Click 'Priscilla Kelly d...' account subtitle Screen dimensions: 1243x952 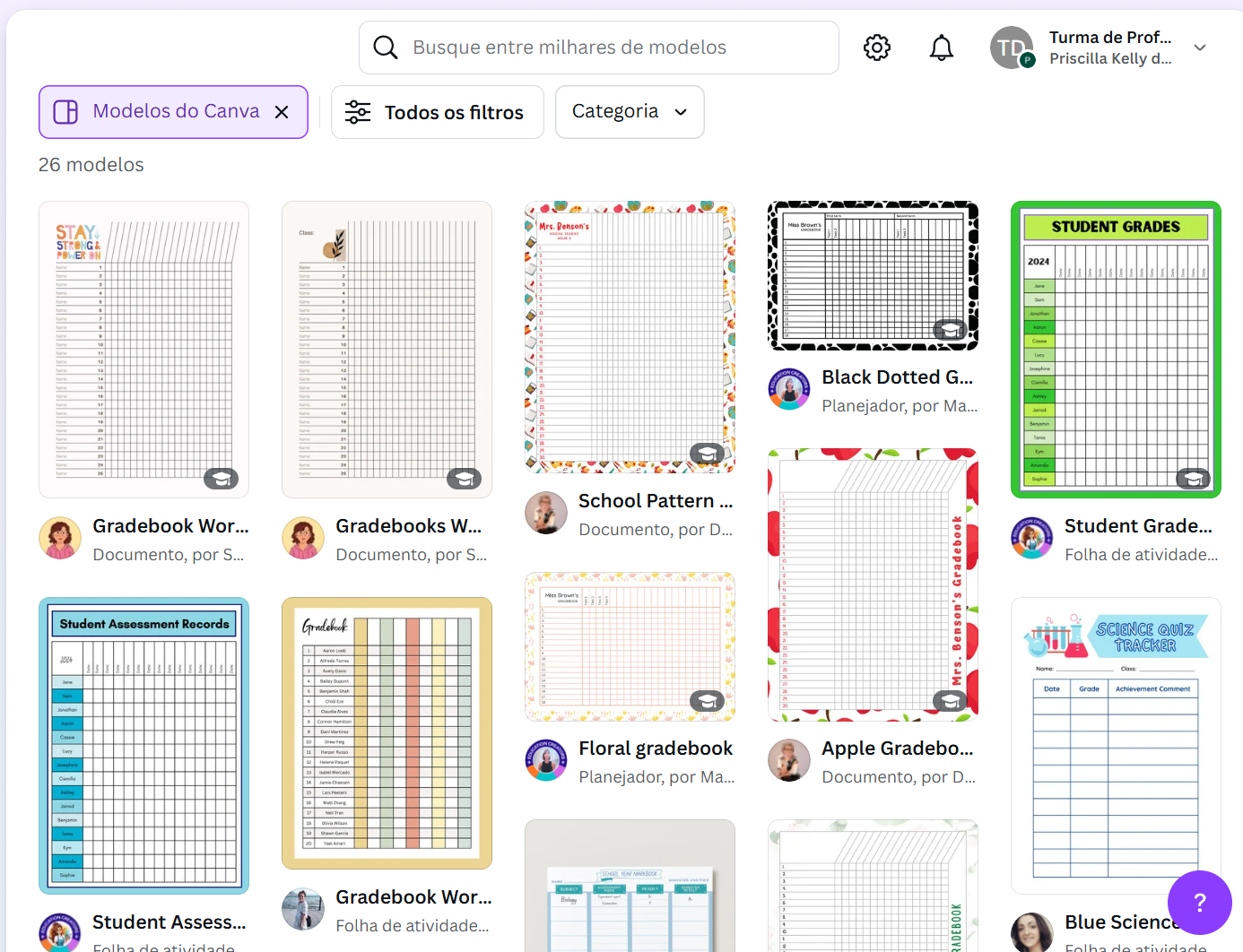click(1110, 58)
